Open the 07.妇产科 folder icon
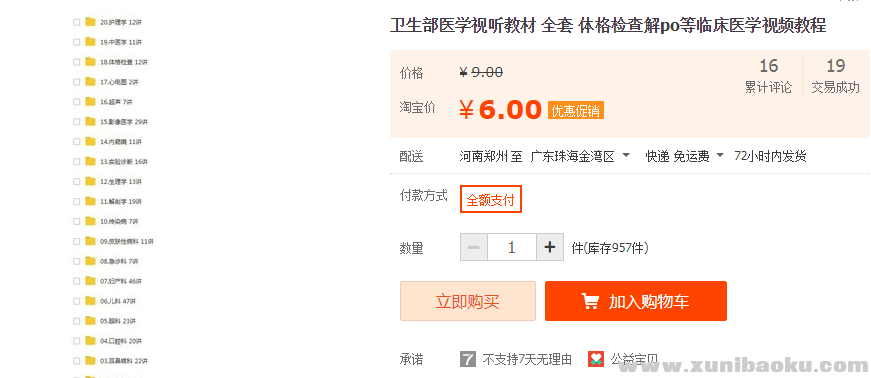This screenshot has height=378, width=871. (91, 281)
